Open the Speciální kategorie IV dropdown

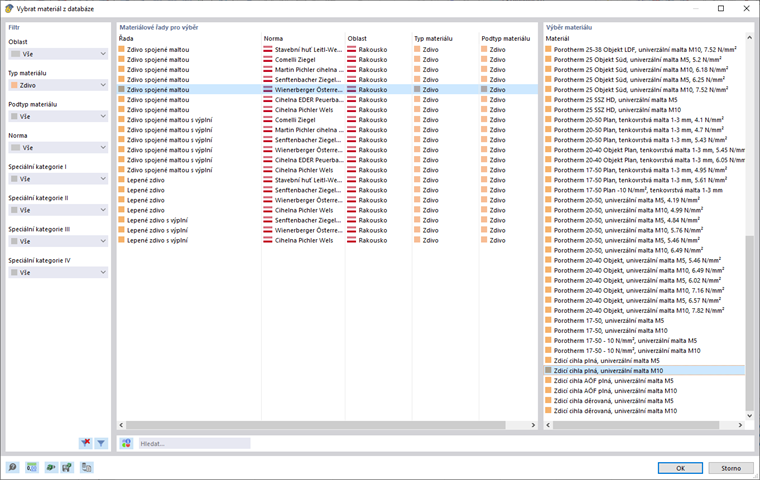click(x=58, y=272)
